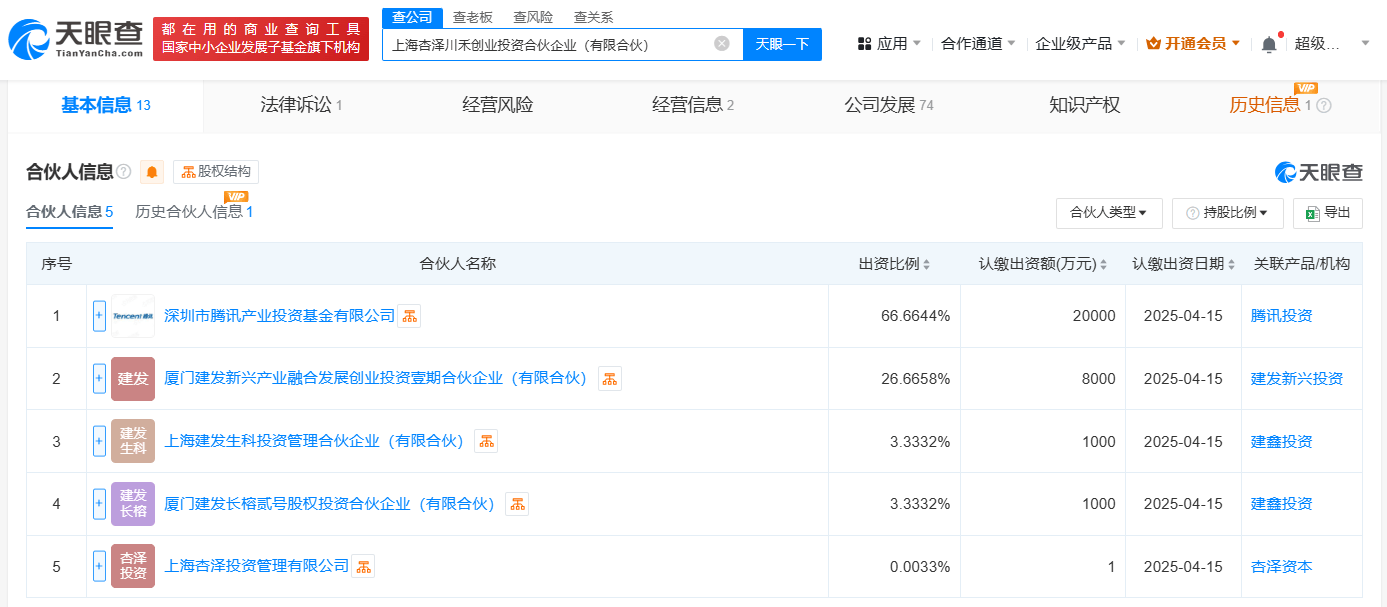Screen dimensions: 1387x607
Task: Open the 腾讯投资 related institution link
Action: pos(1281,316)
